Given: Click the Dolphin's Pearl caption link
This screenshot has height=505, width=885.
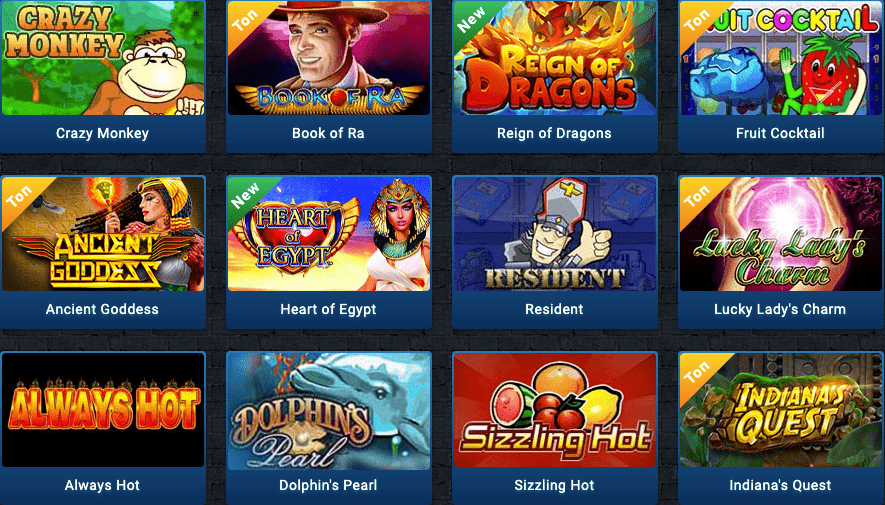Looking at the screenshot, I should [328, 485].
